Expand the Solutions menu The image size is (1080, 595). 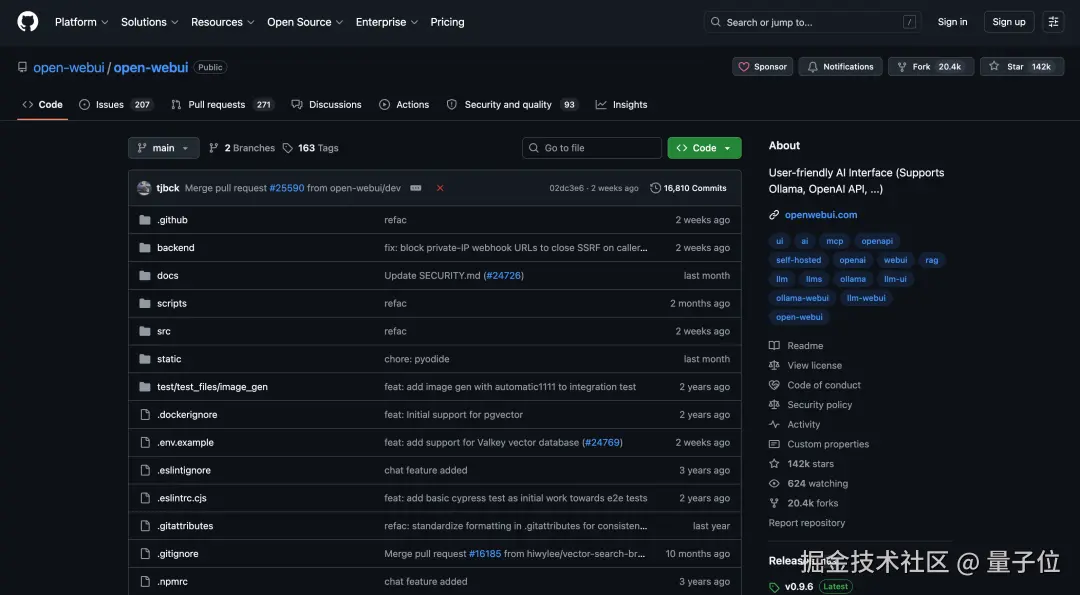tap(149, 22)
